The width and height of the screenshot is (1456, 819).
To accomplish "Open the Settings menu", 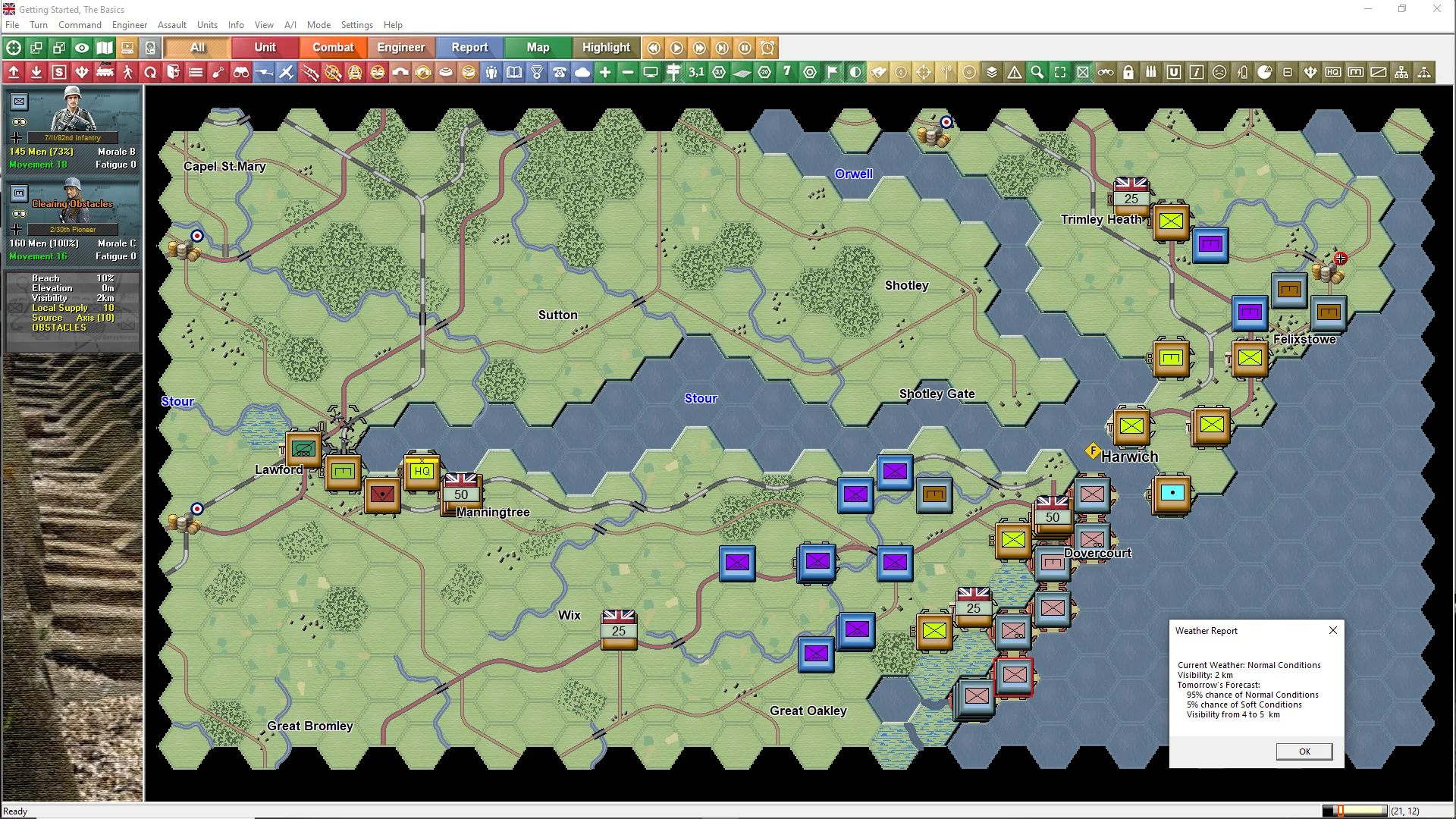I will pyautogui.click(x=356, y=25).
